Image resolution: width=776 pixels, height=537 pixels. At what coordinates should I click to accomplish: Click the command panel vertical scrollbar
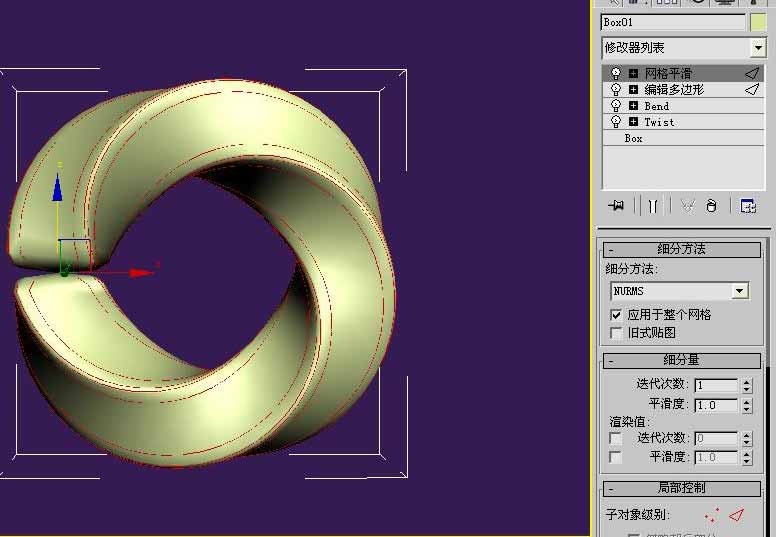[769, 386]
